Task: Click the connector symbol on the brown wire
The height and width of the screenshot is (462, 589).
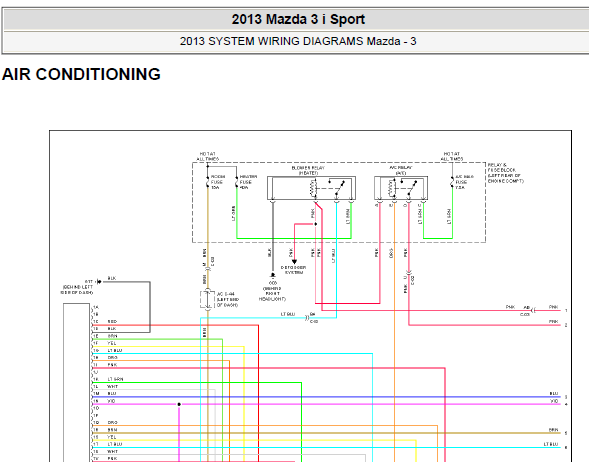Action: click(208, 269)
